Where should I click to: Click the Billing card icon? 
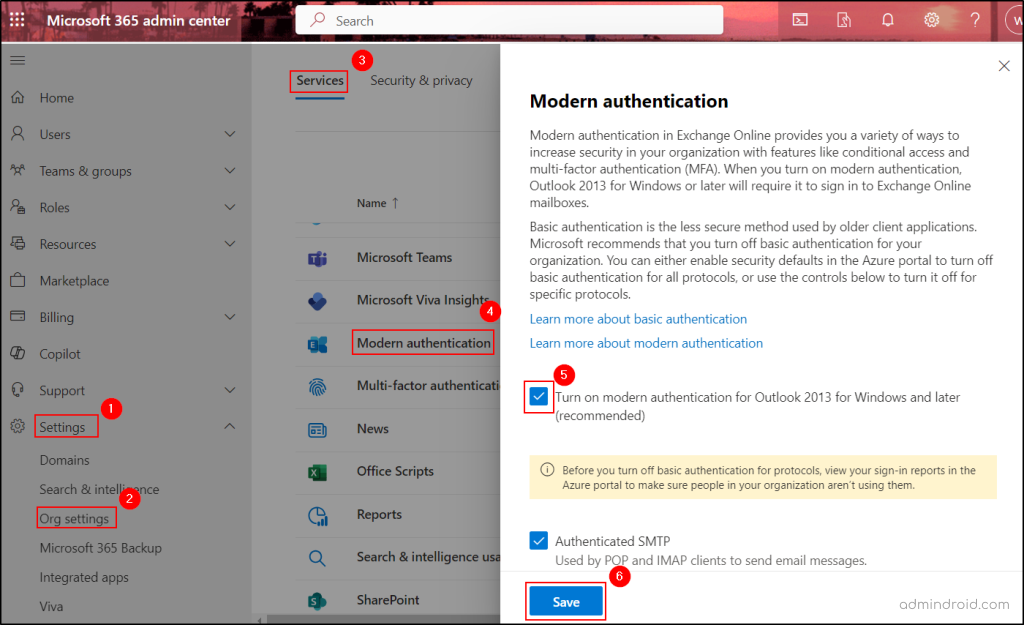point(18,316)
